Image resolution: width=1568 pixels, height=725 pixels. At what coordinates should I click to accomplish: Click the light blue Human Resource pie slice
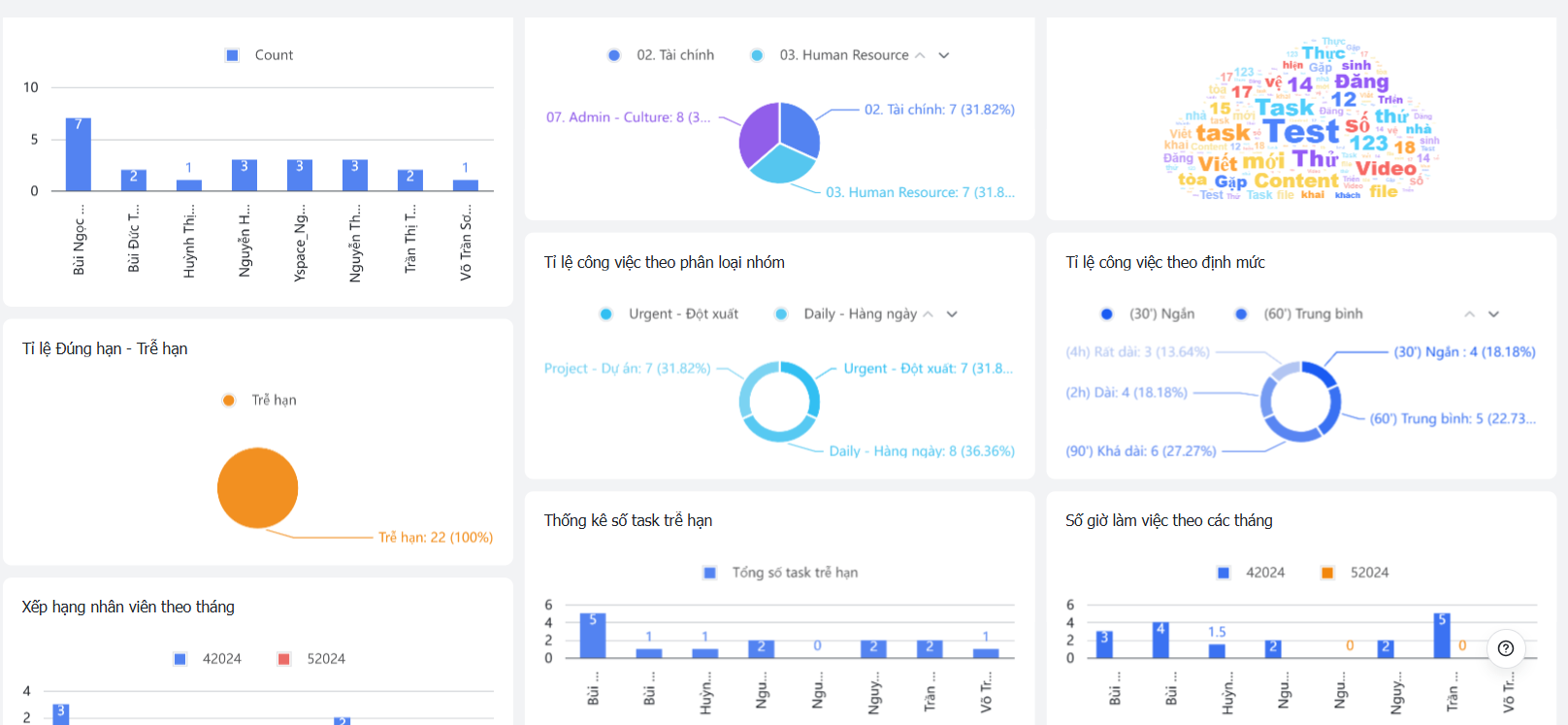click(x=782, y=166)
